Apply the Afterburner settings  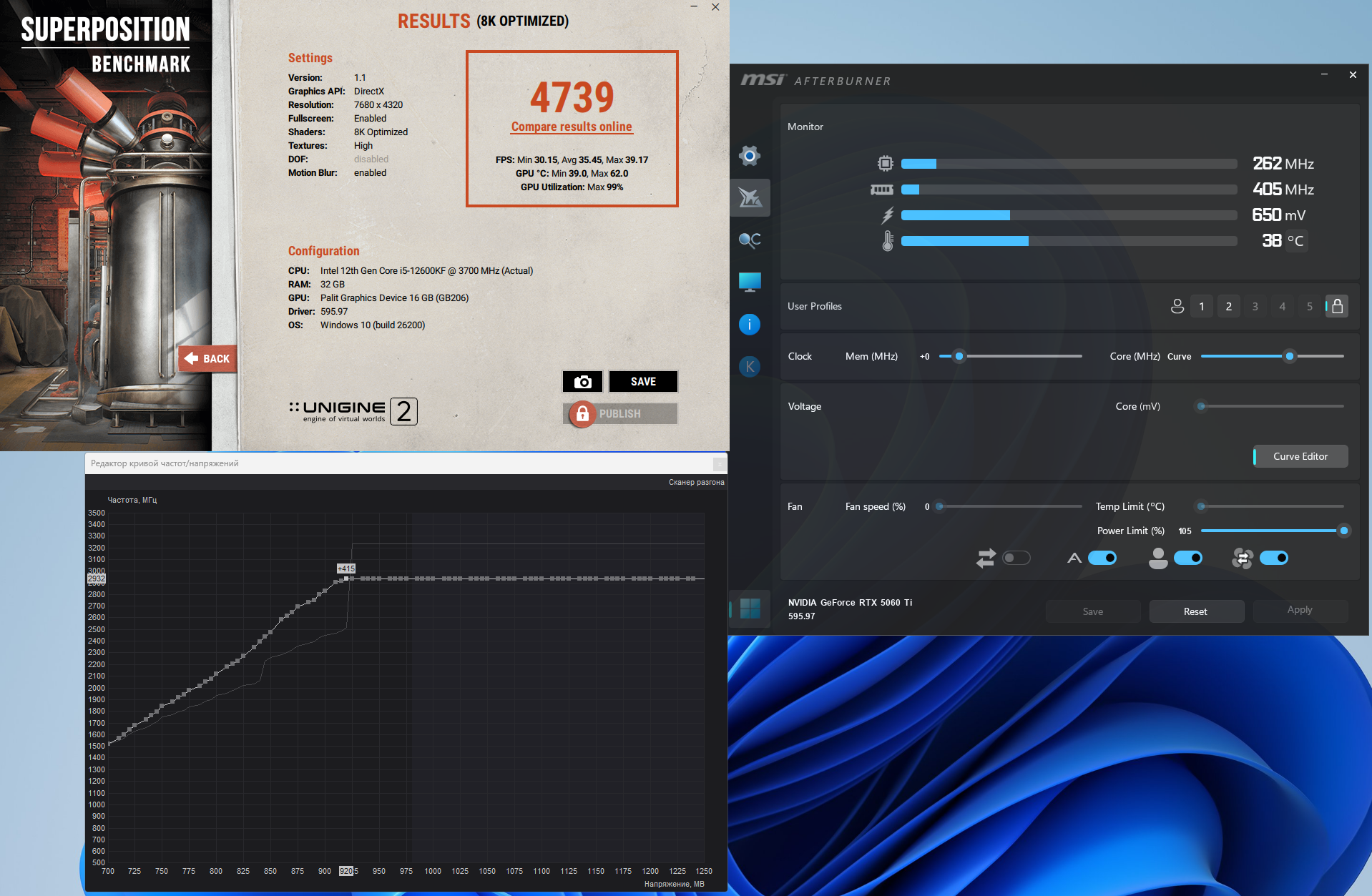[x=1300, y=610]
